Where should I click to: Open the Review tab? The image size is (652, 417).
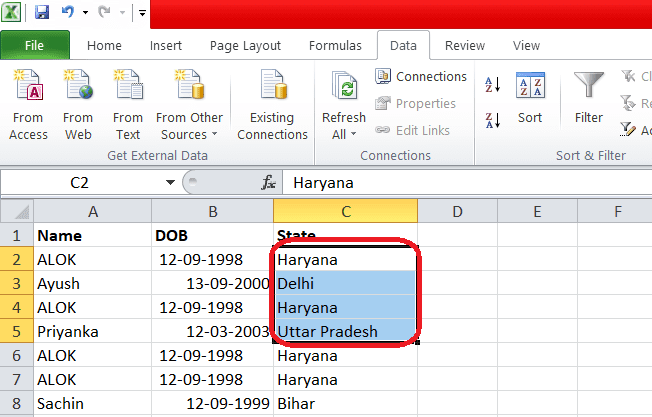[x=465, y=45]
